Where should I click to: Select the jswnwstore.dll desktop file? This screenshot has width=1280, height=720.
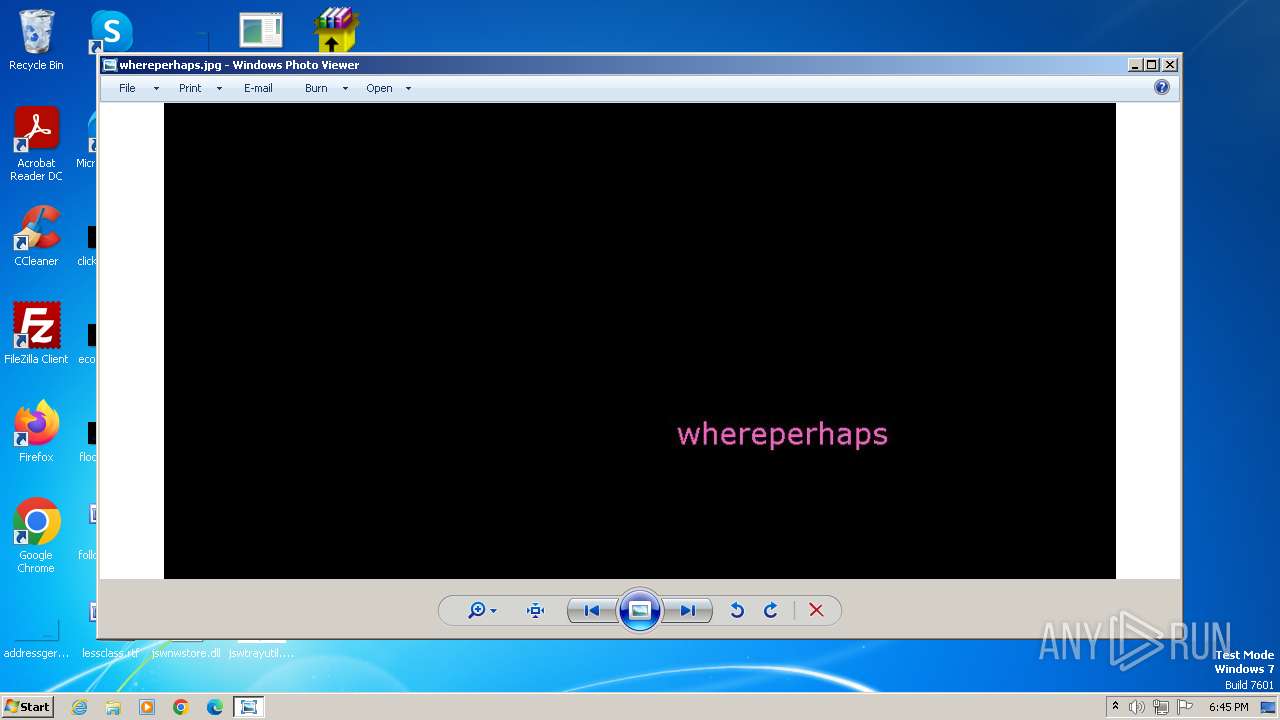pyautogui.click(x=186, y=653)
